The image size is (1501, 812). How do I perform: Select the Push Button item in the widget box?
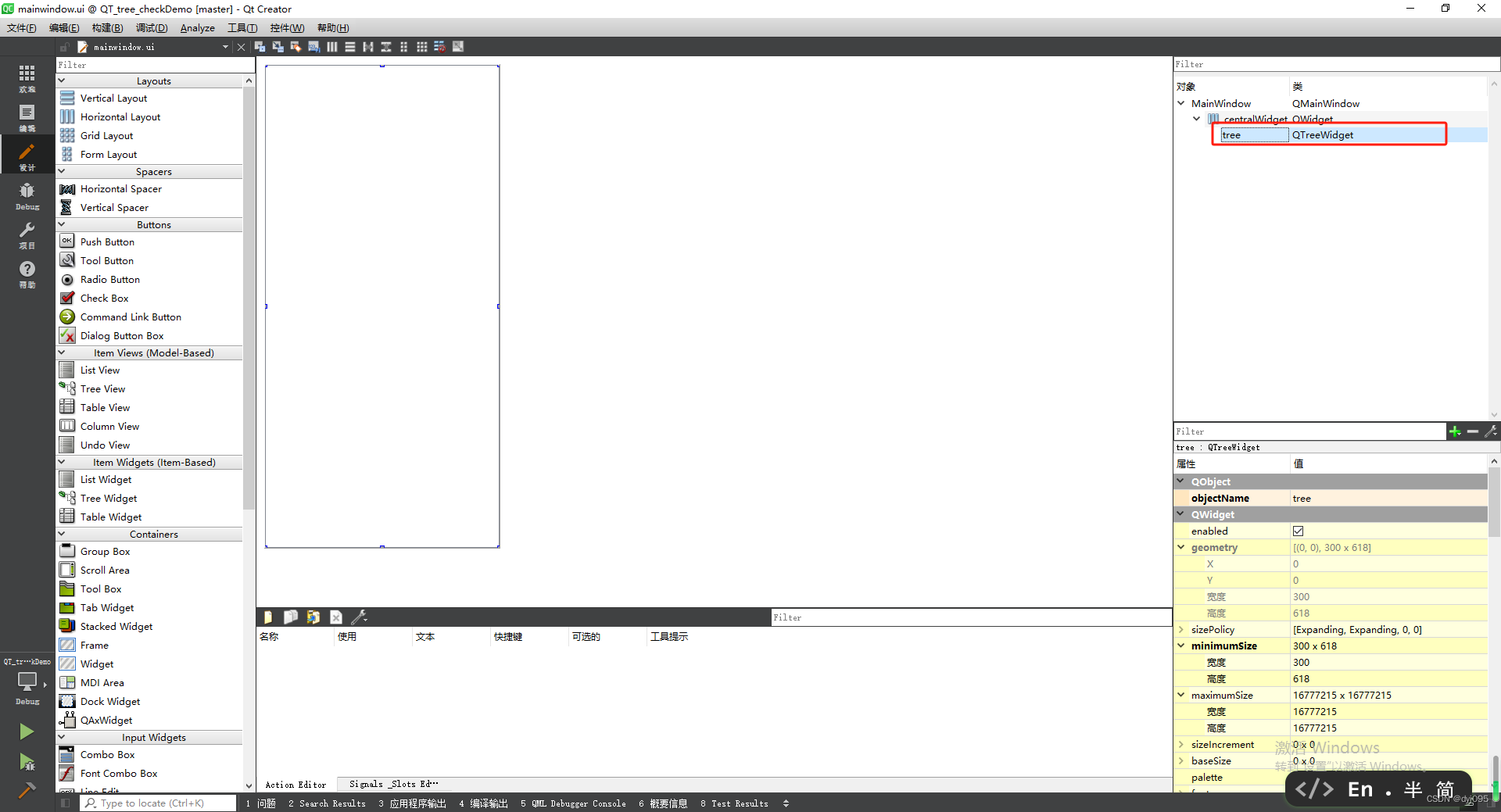click(x=107, y=241)
